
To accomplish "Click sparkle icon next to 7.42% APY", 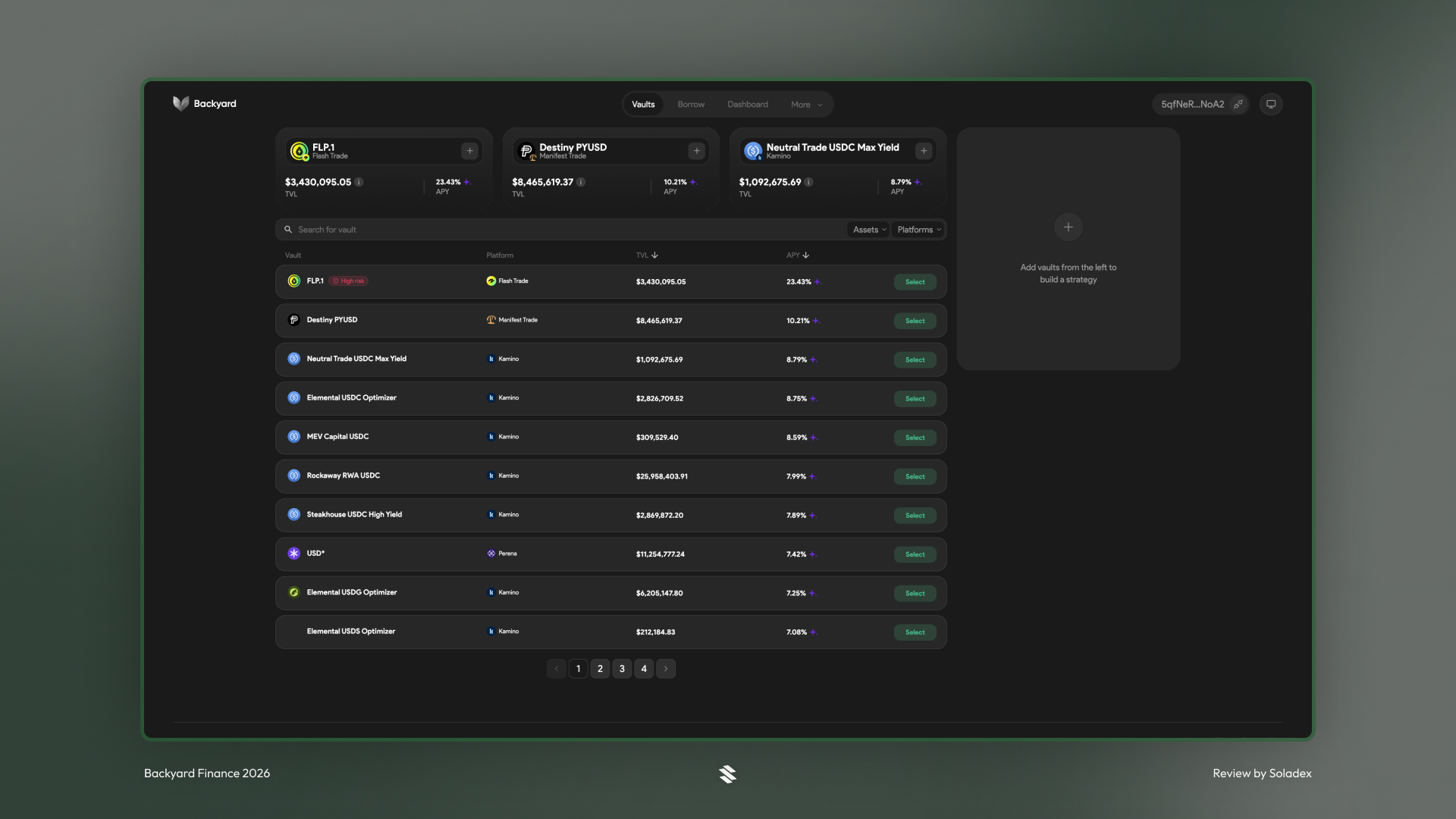I will coord(812,554).
